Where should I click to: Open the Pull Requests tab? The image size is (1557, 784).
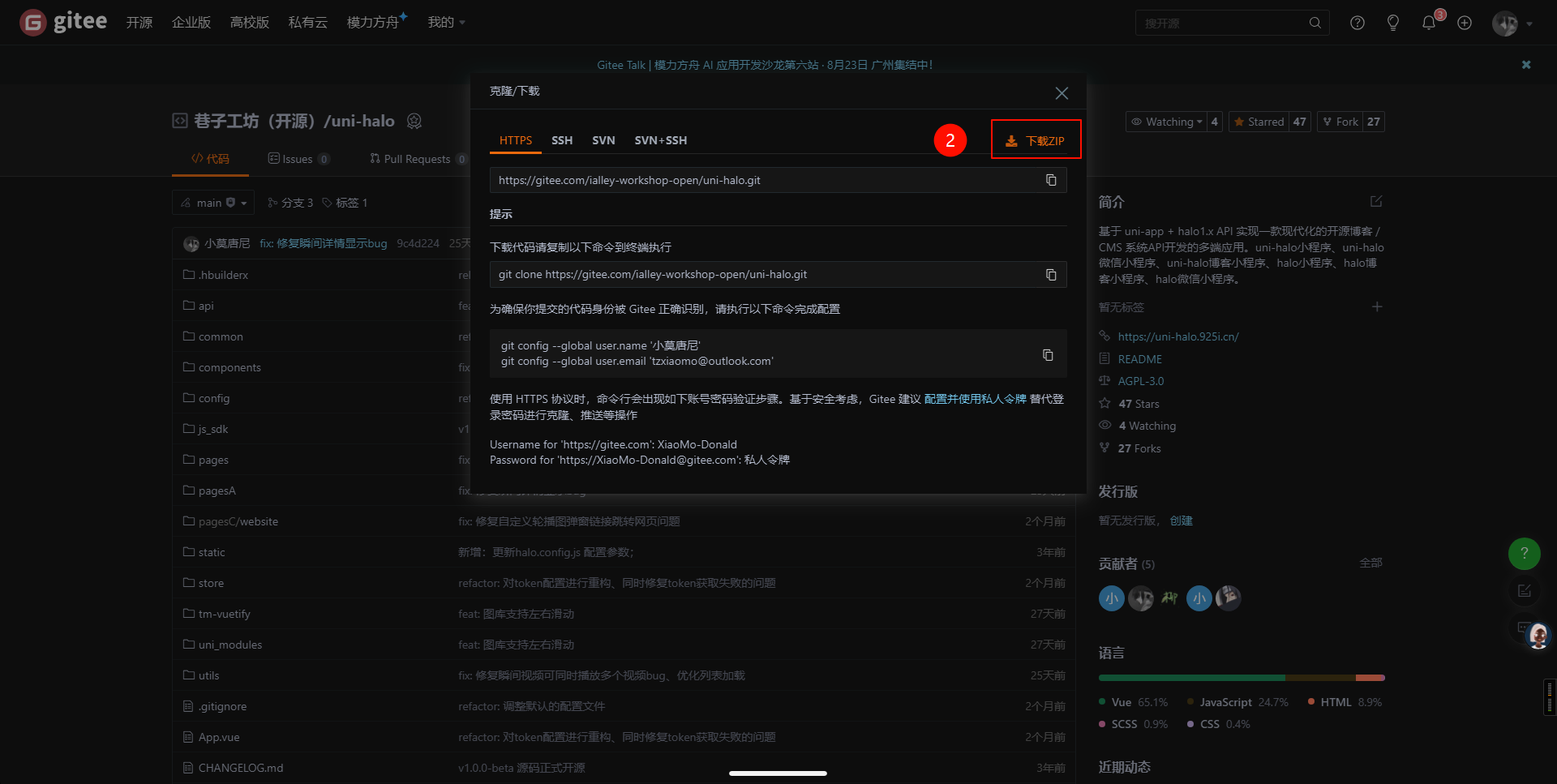coord(418,159)
